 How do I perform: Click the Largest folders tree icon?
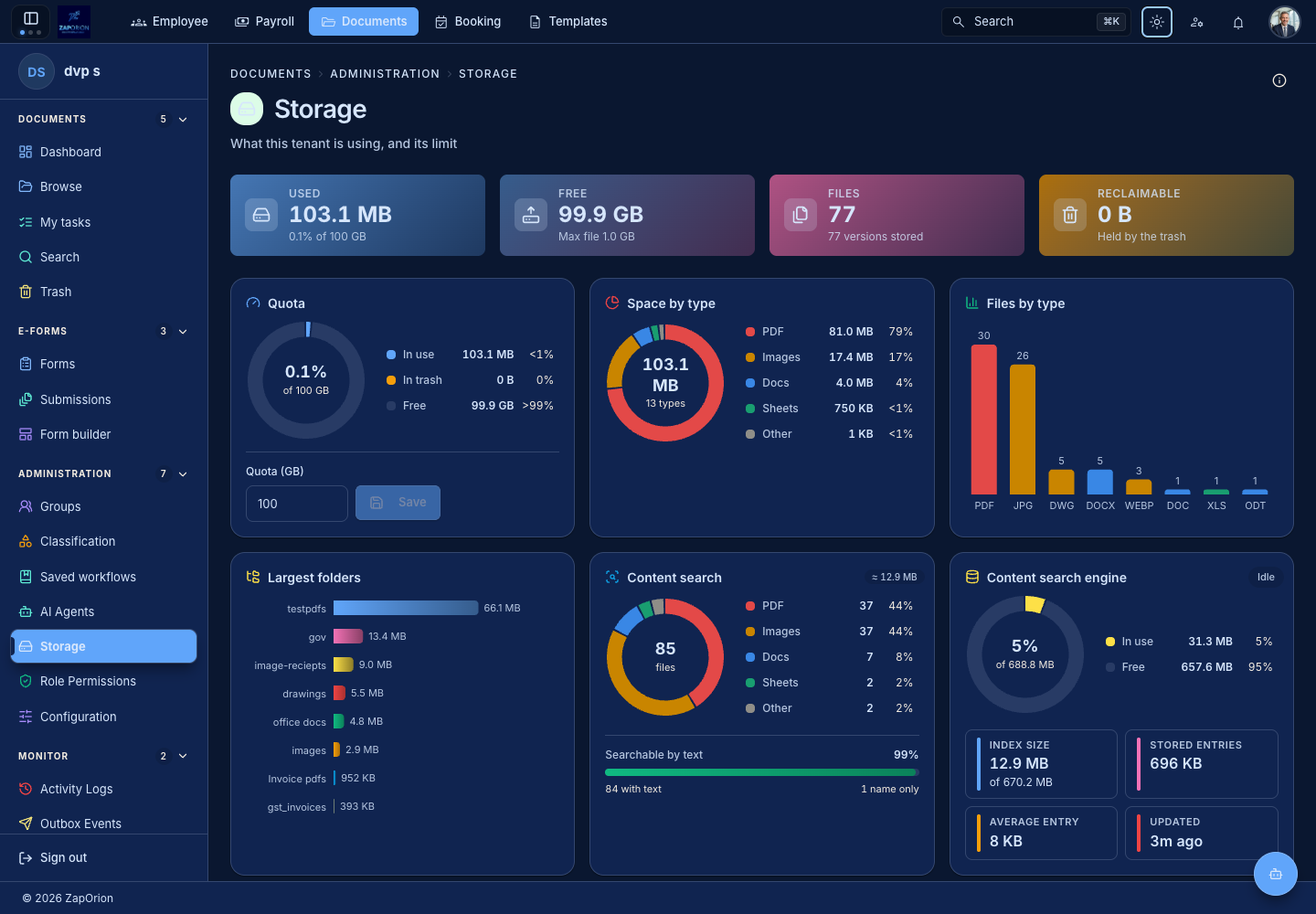tap(253, 577)
